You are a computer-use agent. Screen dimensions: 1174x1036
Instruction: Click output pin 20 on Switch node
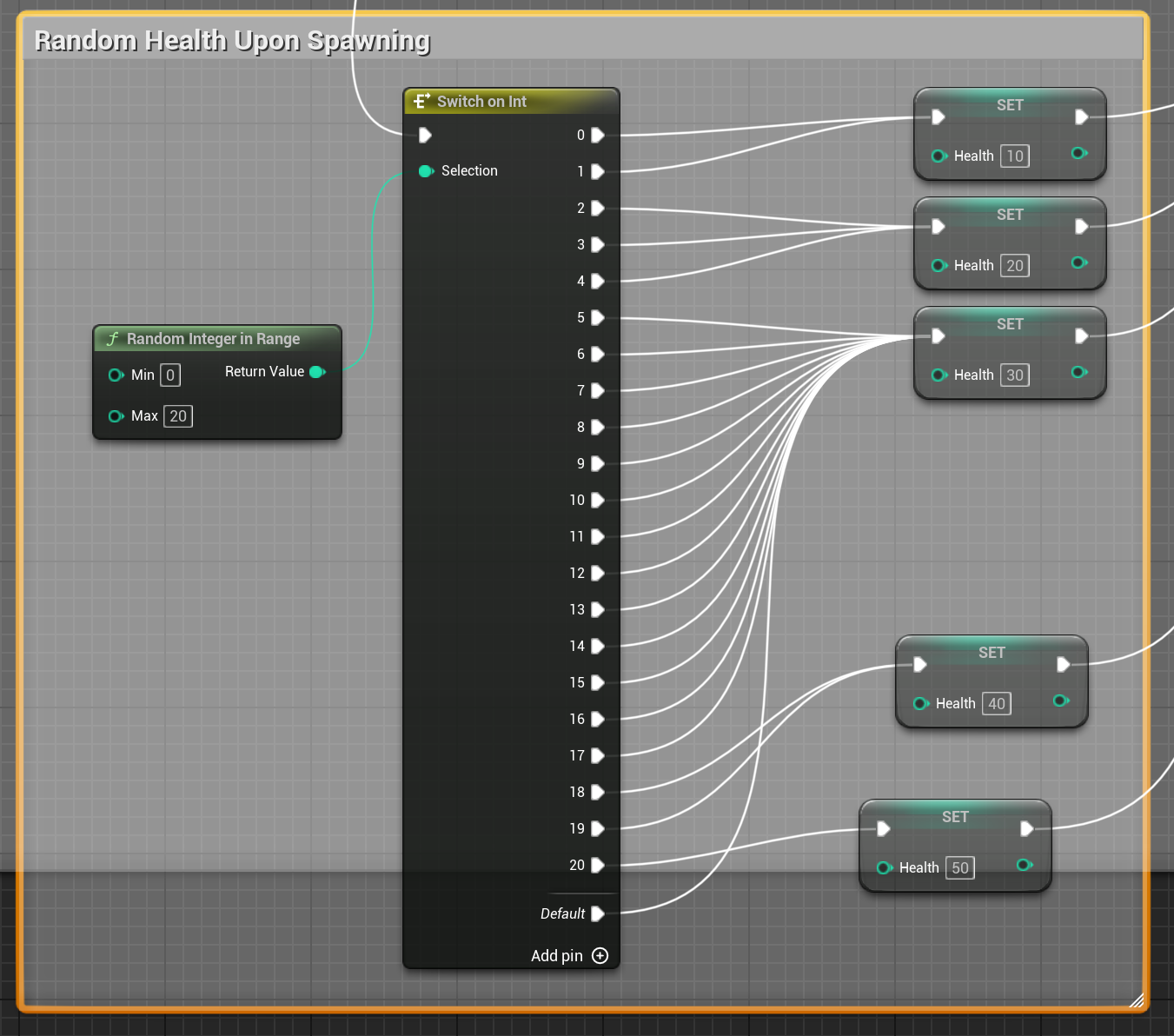[598, 866]
